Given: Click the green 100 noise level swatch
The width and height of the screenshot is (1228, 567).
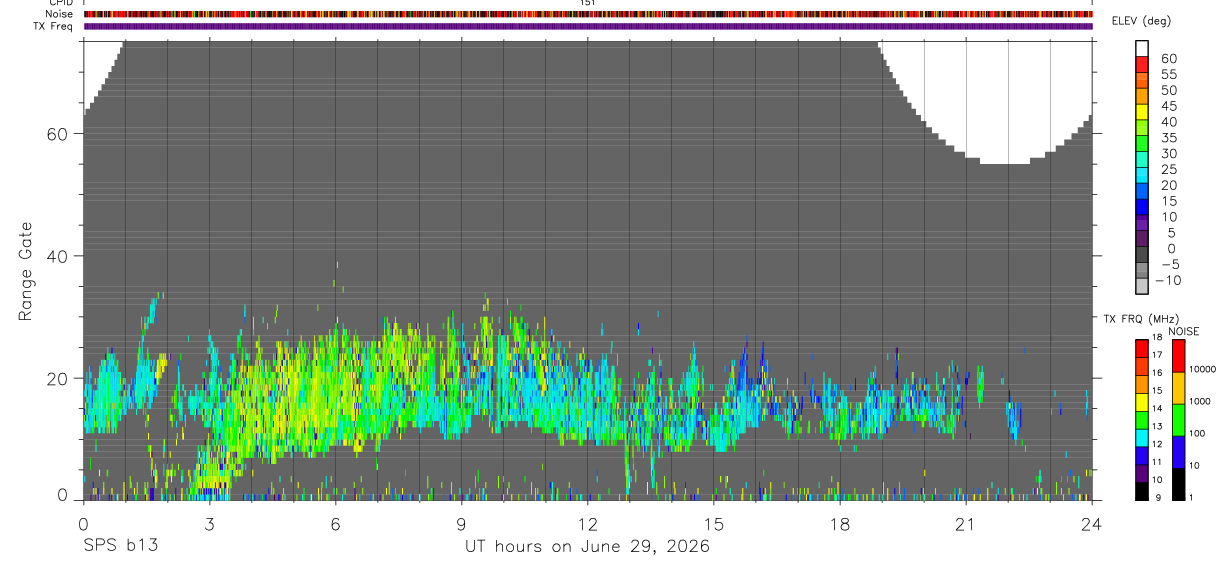Looking at the screenshot, I should (1179, 419).
